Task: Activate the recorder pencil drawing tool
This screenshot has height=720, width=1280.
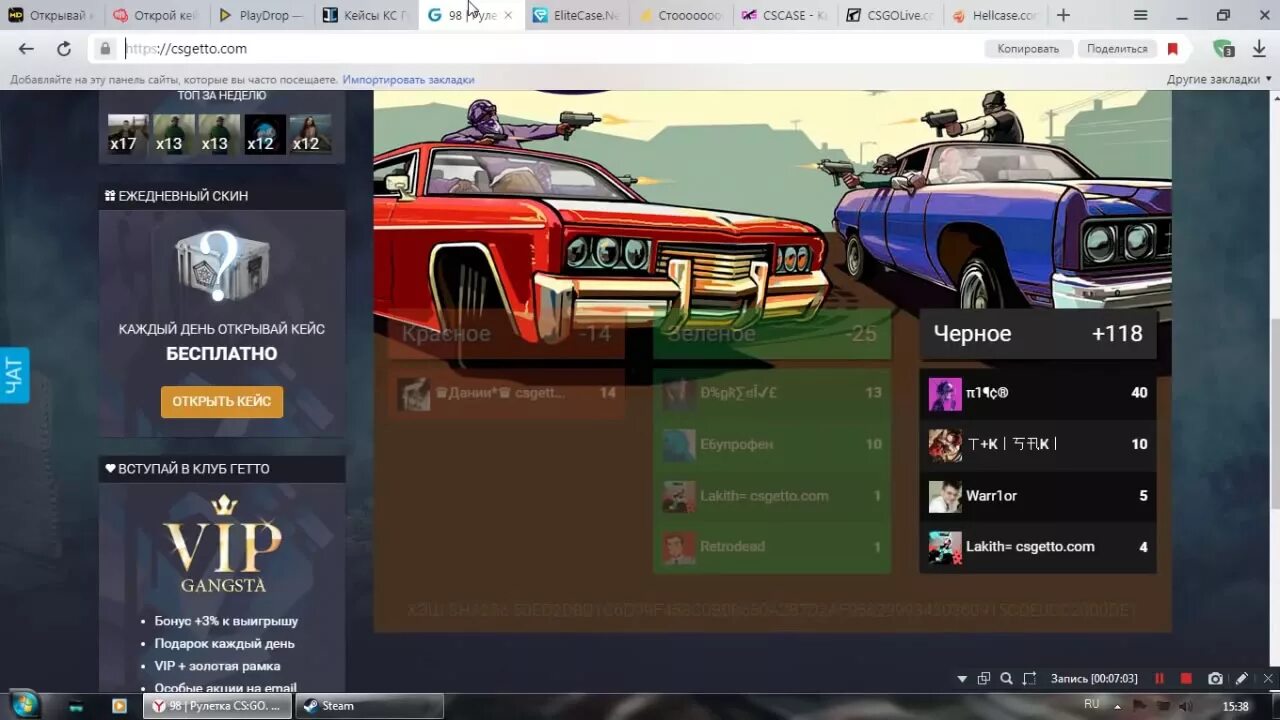Action: tap(1242, 678)
